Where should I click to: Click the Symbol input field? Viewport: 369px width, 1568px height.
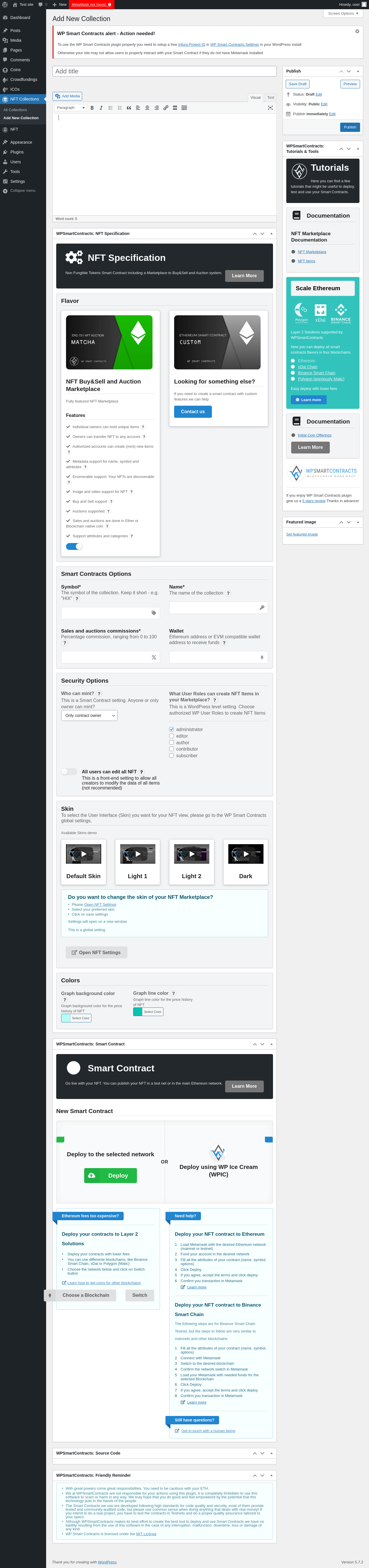click(110, 613)
